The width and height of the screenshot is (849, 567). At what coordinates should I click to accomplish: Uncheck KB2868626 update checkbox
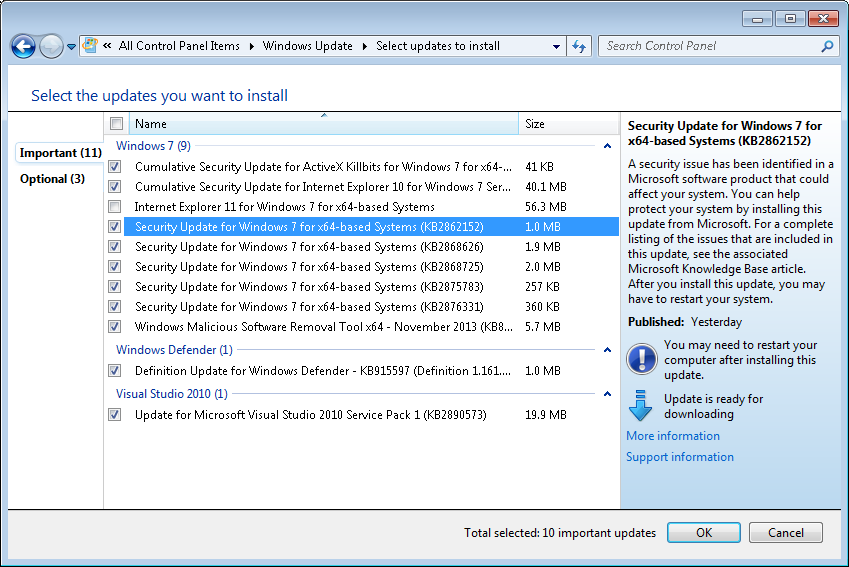coord(115,246)
